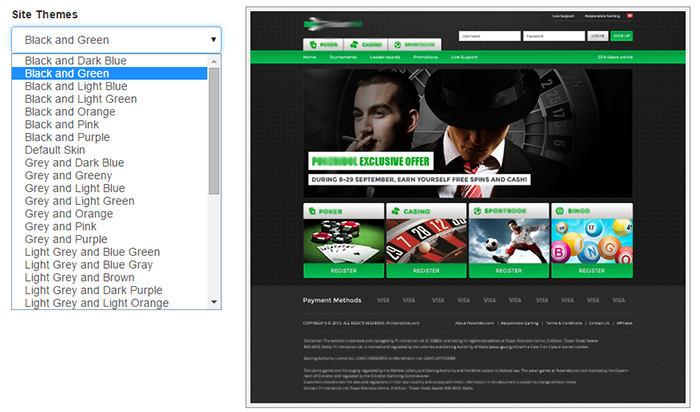Click first VISA payment method icon
700x412 pixels.
tap(383, 300)
